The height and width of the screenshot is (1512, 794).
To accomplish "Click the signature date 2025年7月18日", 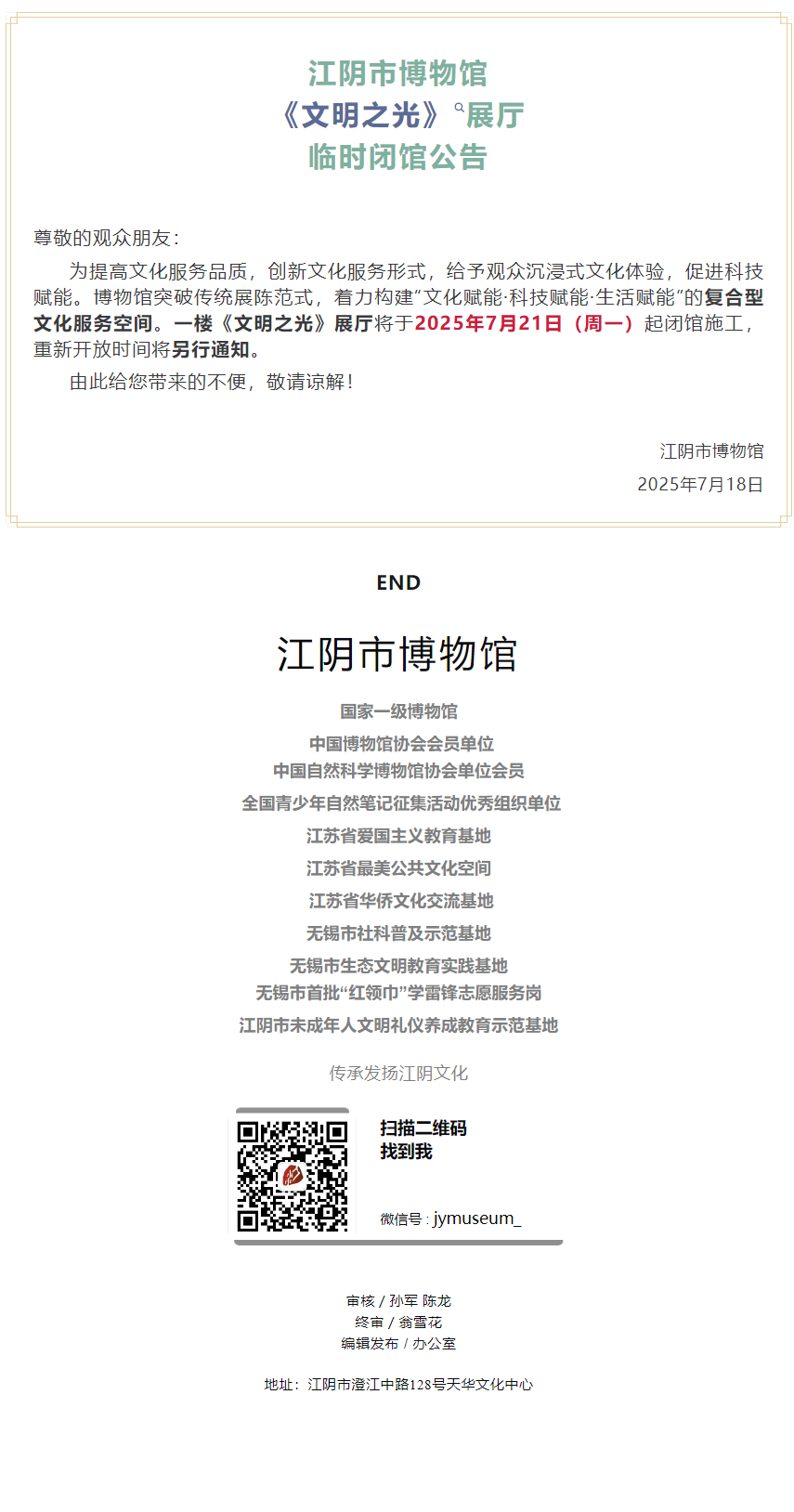I will [x=700, y=484].
